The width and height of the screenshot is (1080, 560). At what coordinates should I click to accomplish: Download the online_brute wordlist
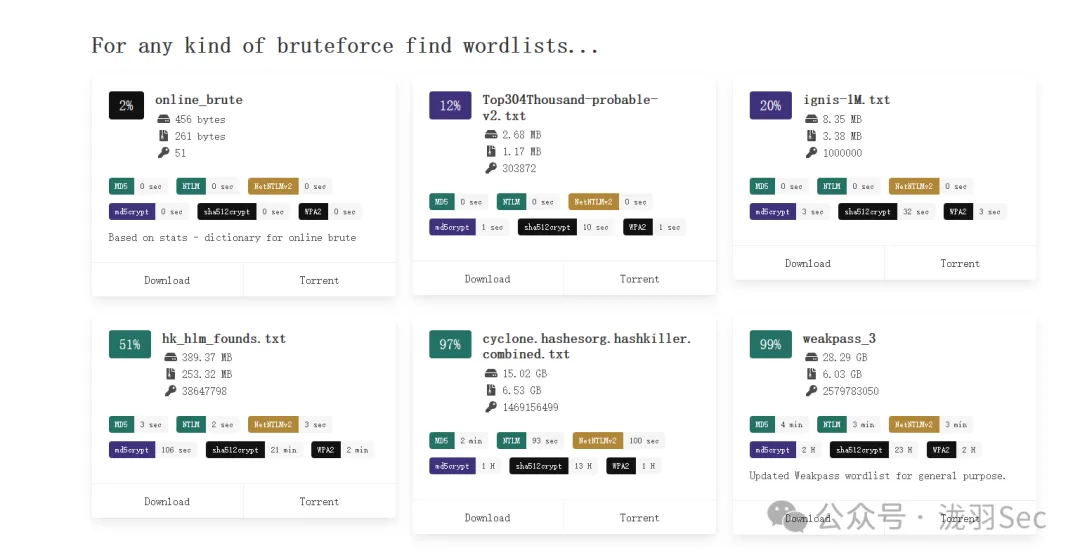click(x=167, y=280)
